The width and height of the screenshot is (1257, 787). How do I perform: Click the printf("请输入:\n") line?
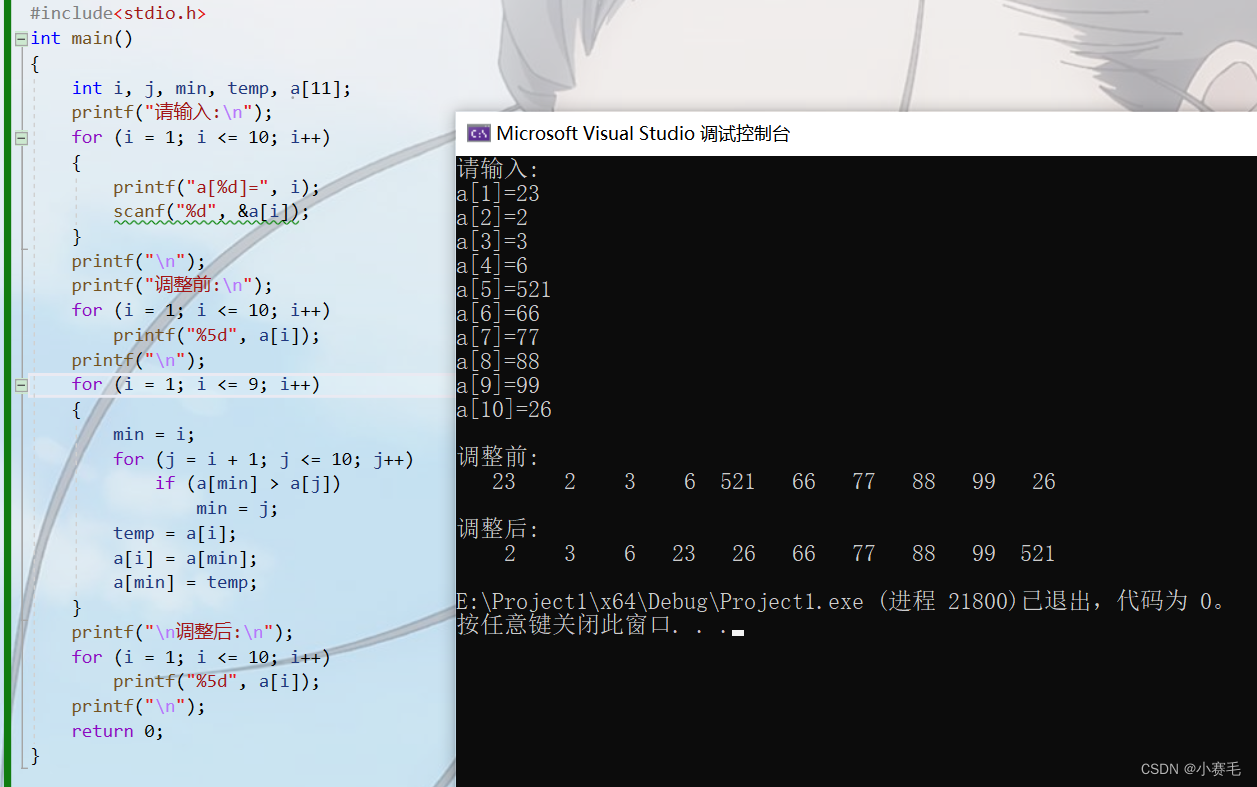[171, 113]
